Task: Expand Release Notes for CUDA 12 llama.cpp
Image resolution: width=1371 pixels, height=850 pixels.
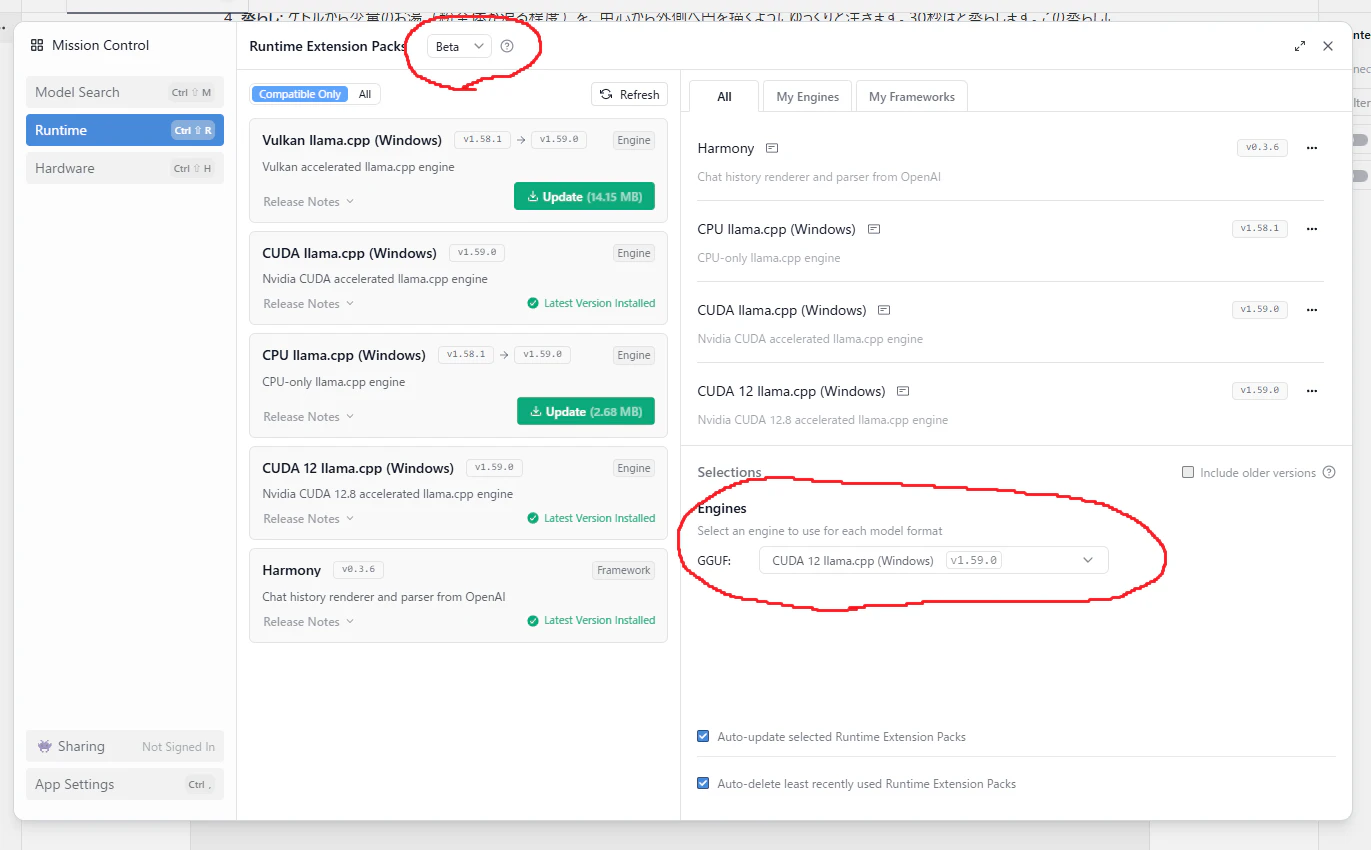Action: pos(309,518)
